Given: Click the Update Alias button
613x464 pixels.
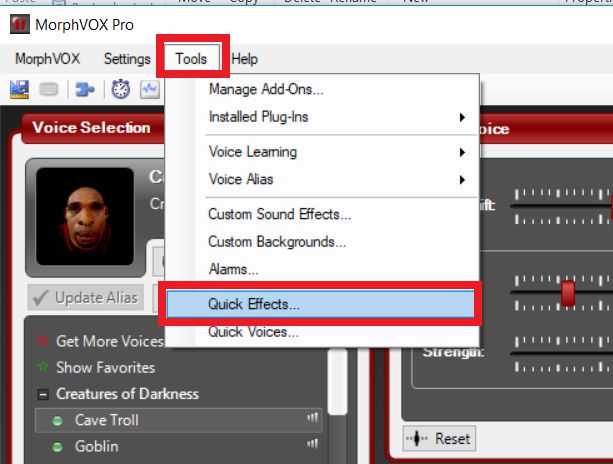Looking at the screenshot, I should point(86,297).
